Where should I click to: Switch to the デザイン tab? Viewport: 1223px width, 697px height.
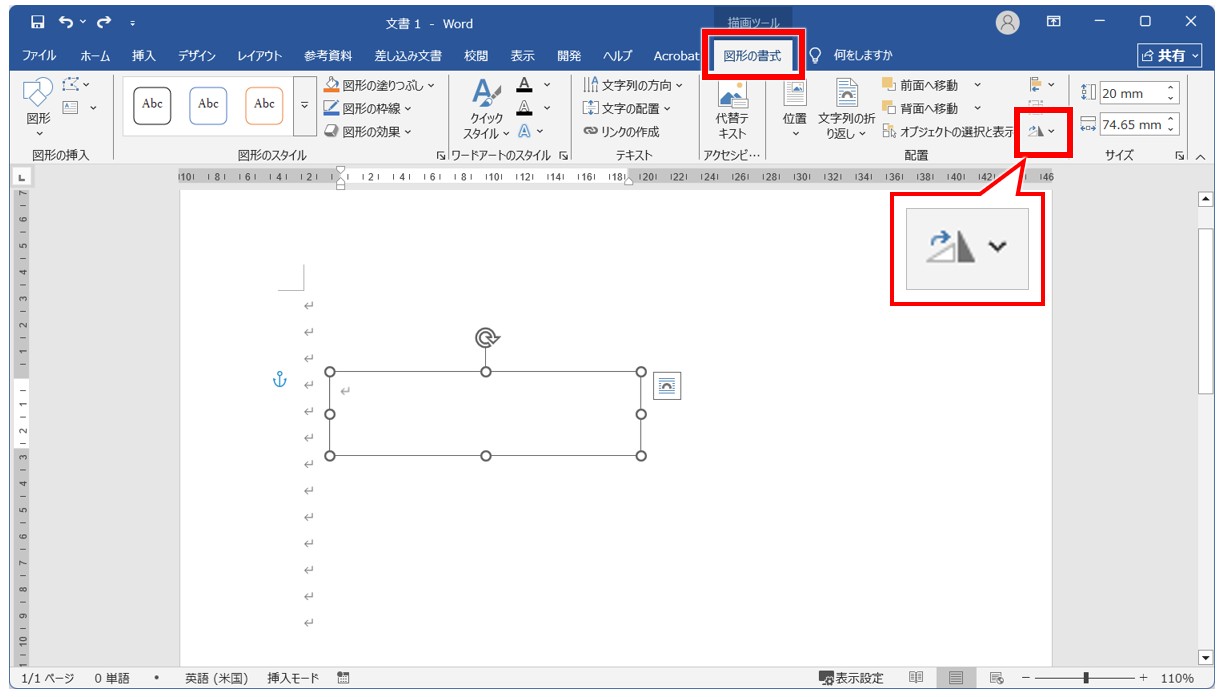(x=197, y=56)
